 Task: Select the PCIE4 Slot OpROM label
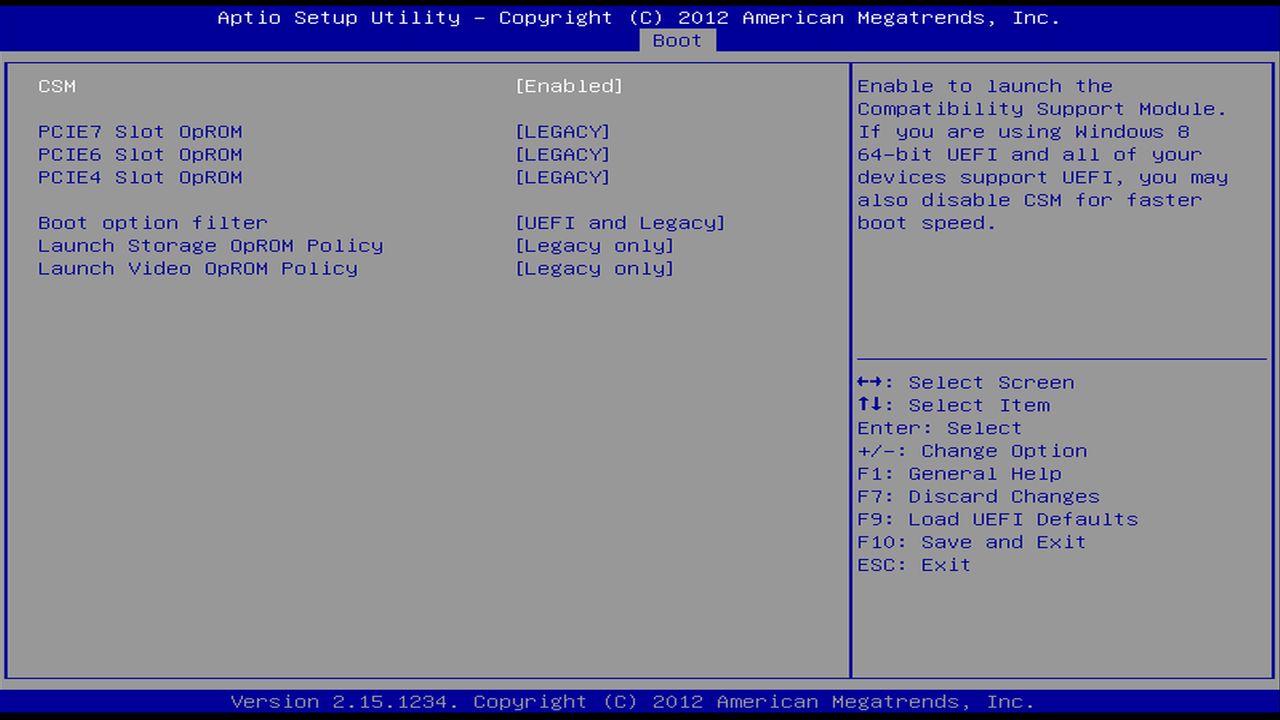click(x=140, y=178)
